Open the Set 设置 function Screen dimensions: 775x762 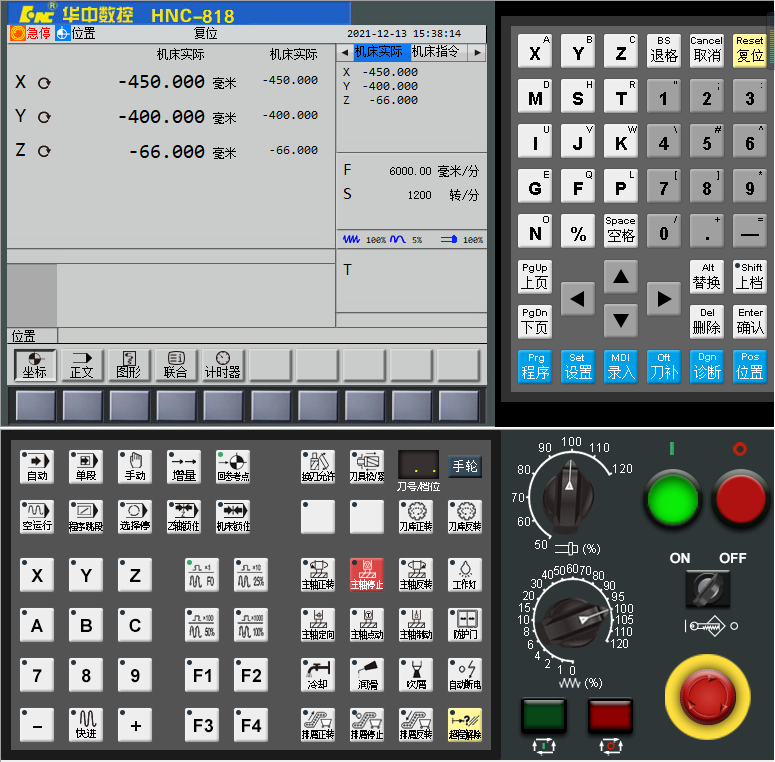578,367
